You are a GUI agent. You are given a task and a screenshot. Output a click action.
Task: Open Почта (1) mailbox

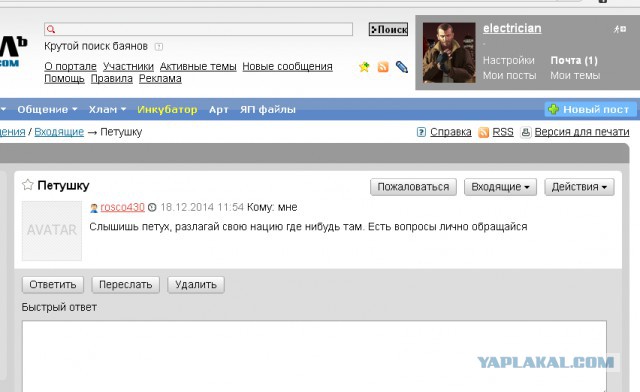pyautogui.click(x=574, y=60)
